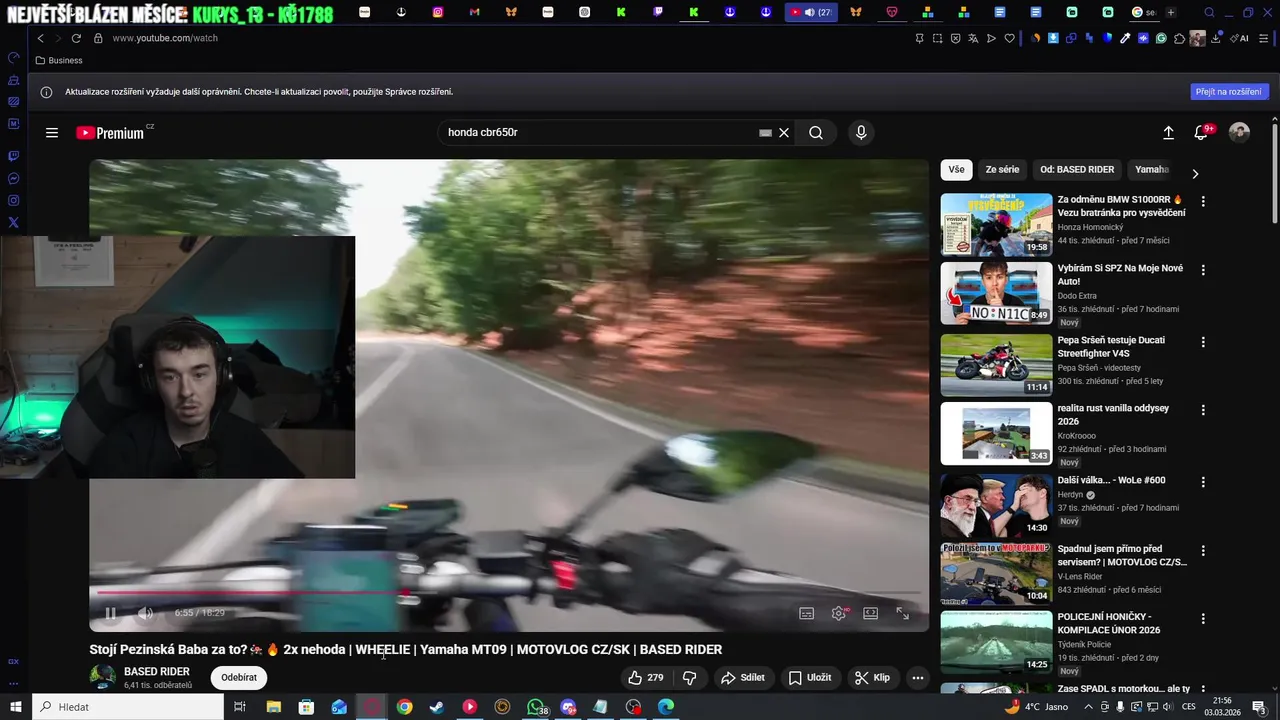1280x720 pixels.
Task: Open BASED RIDER channel name
Action: click(x=157, y=672)
